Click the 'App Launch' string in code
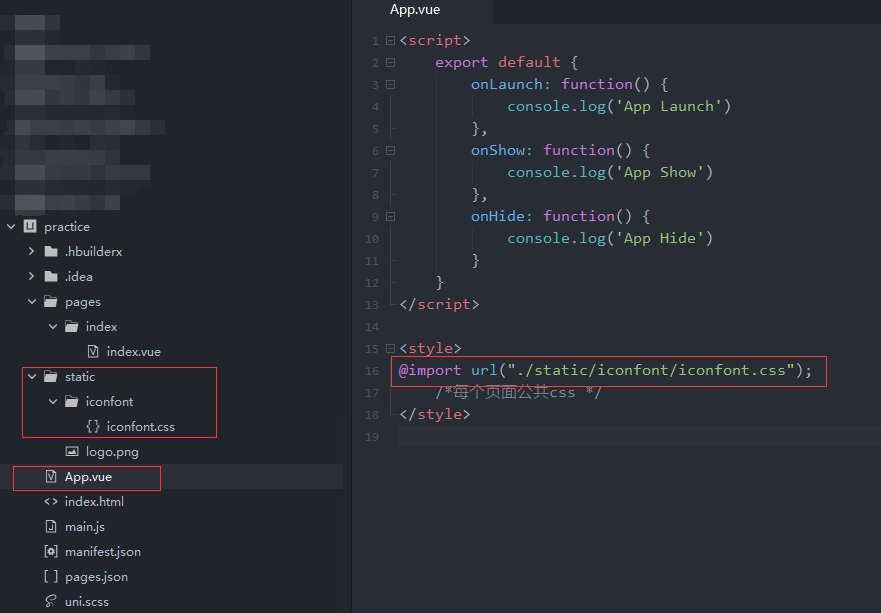Screen dimensions: 881x613 [668, 106]
